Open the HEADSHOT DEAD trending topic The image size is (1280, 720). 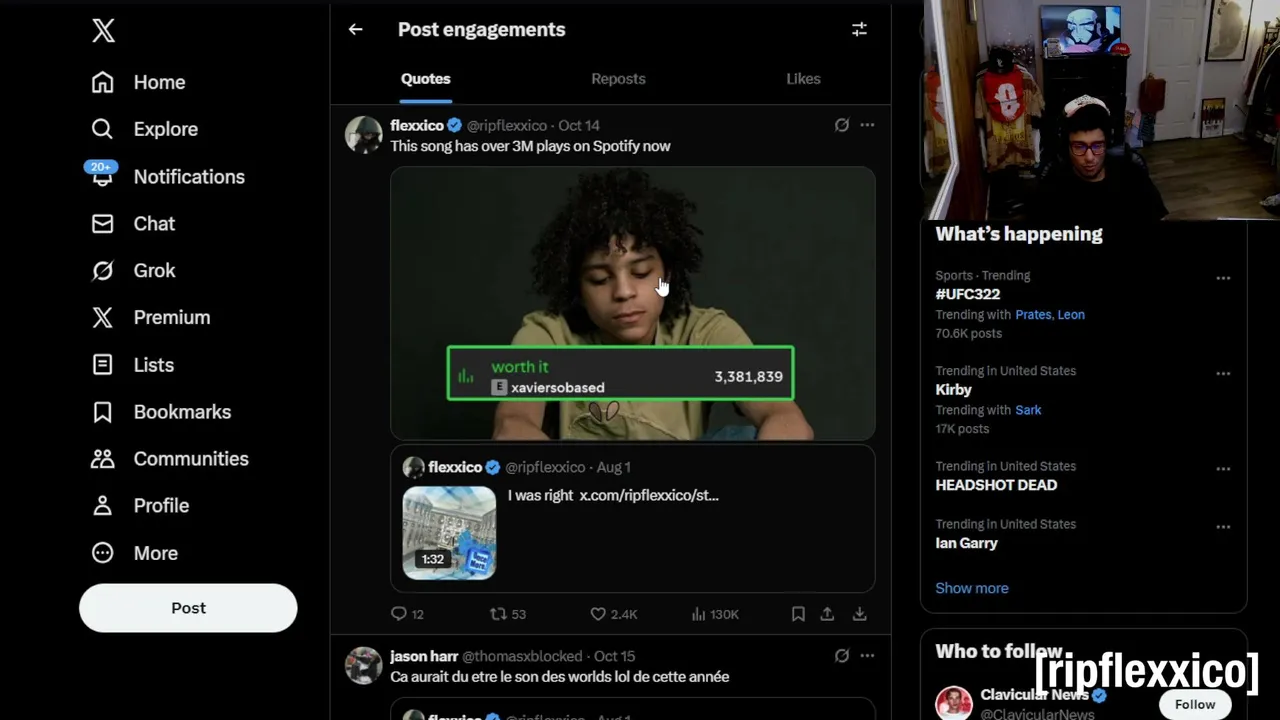[x=996, y=485]
